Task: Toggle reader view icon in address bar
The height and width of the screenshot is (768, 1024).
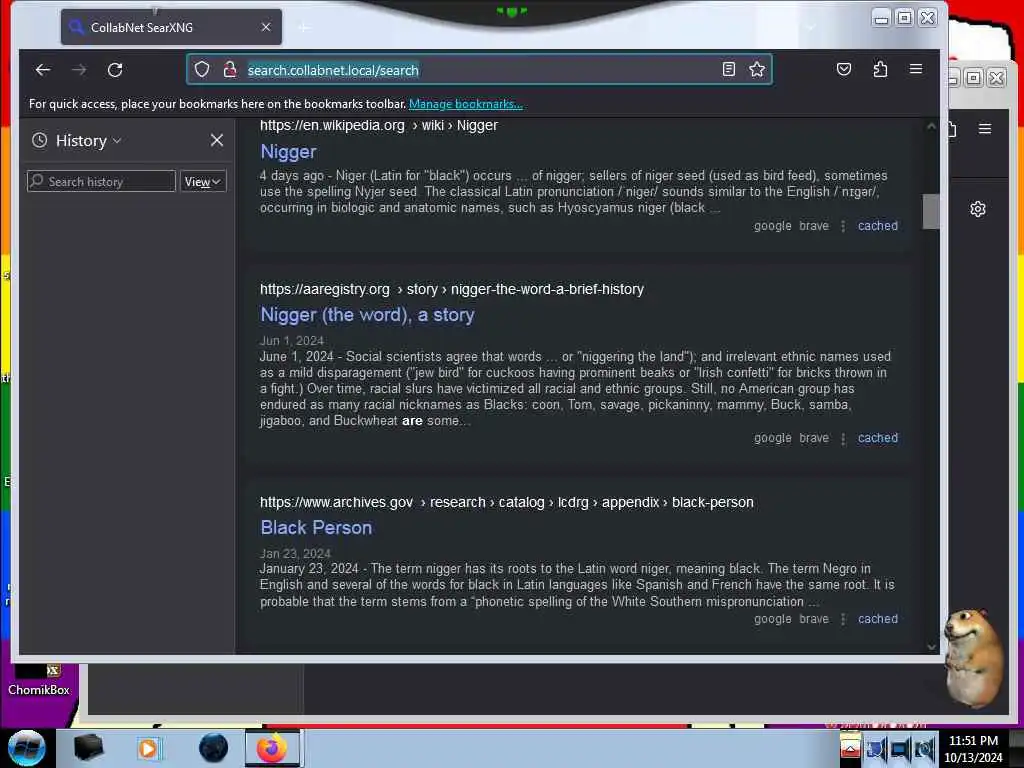Action: pos(729,69)
